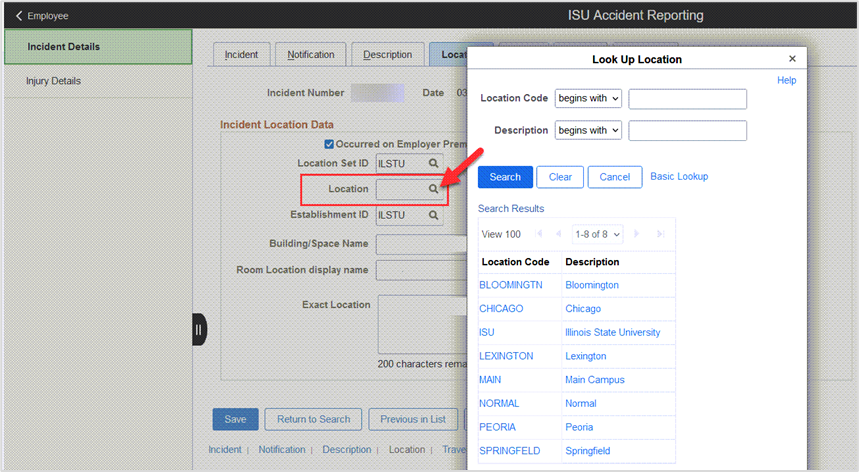
Task: Select Incident Details in left menu
Action: point(98,47)
